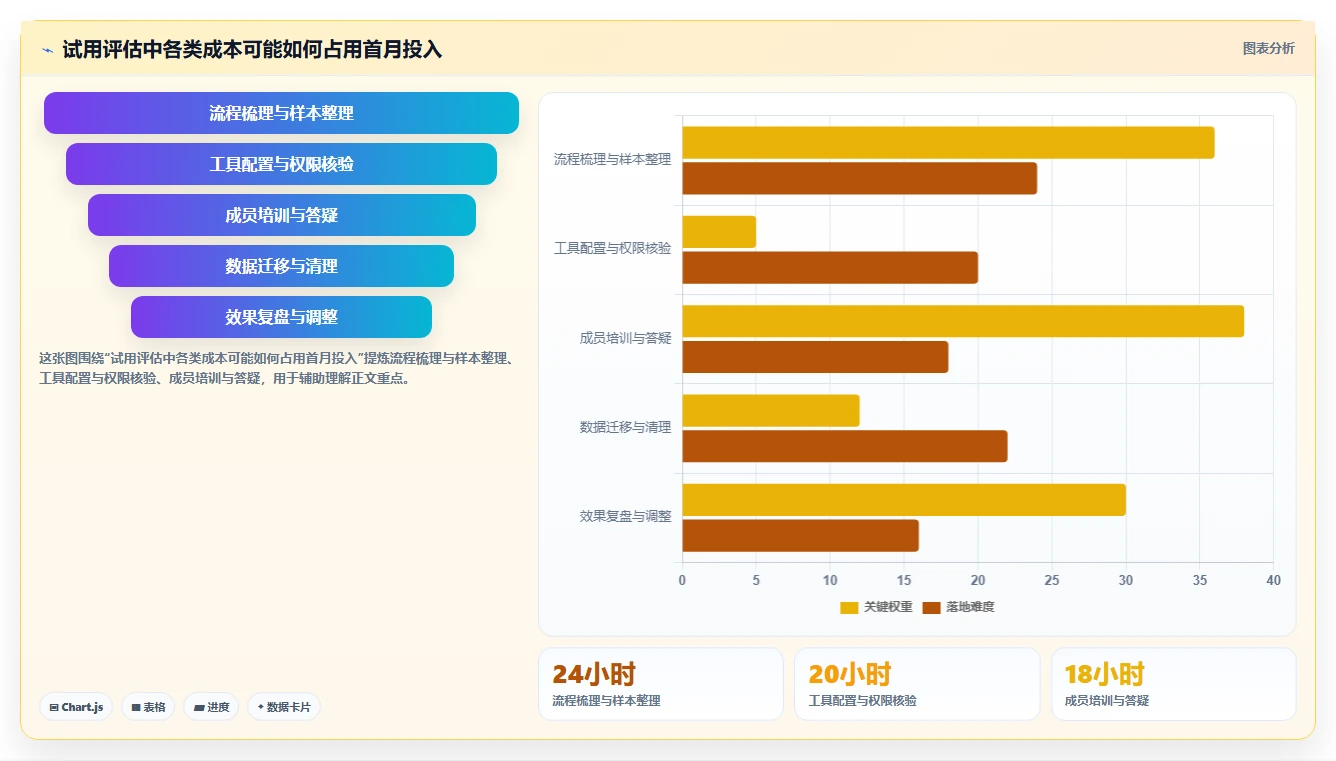Click the Chart.js tag chip
The image size is (1336, 761).
coord(76,707)
